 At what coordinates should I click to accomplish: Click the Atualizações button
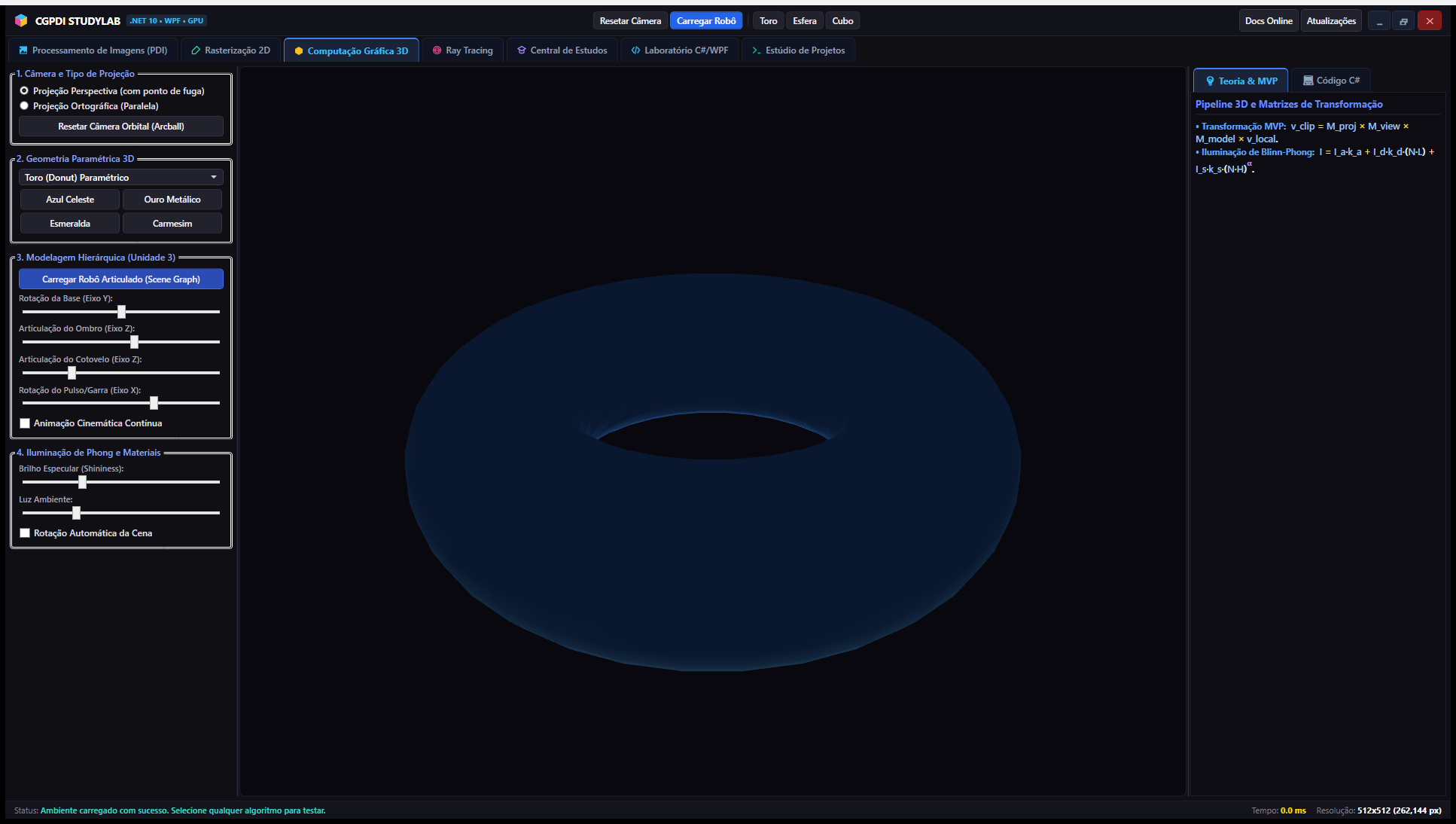1331,21
